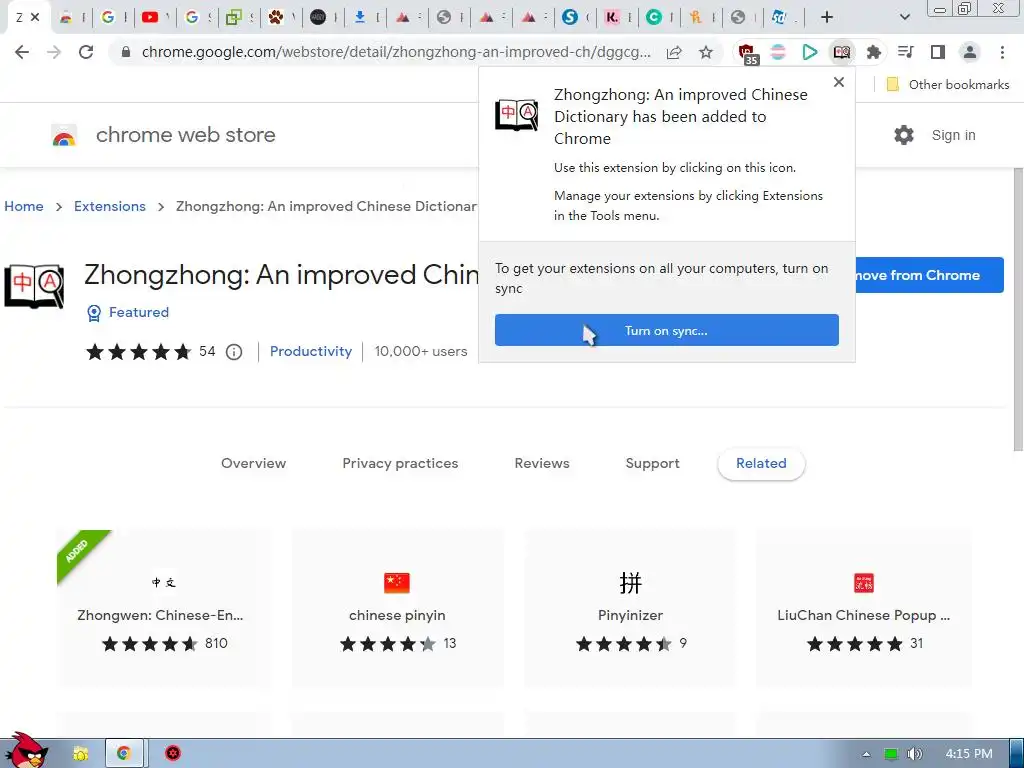Click the chrome web store title
Viewport: 1024px width, 768px height.
pyautogui.click(x=185, y=135)
